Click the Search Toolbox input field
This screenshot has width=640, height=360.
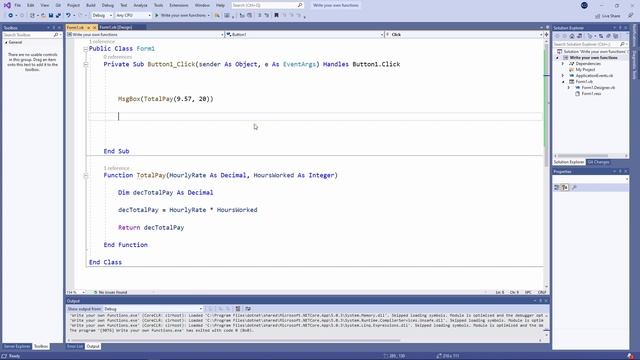(x=28, y=35)
